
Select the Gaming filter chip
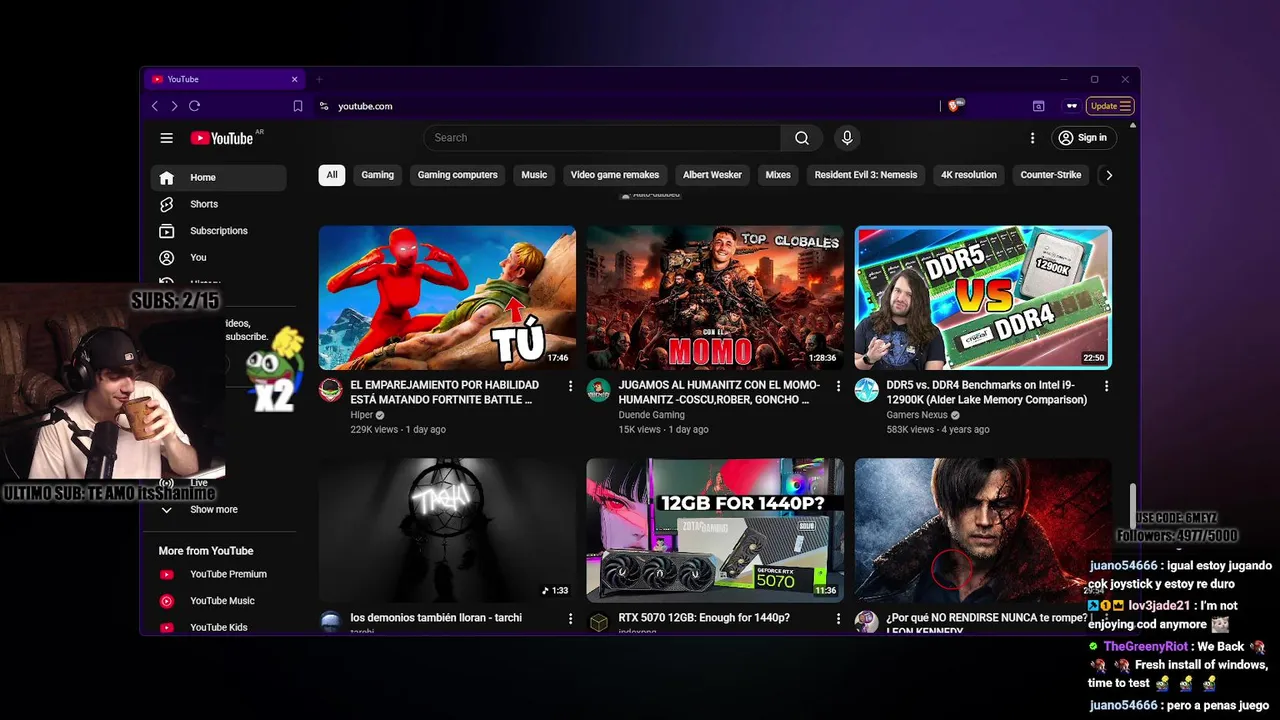click(x=377, y=175)
